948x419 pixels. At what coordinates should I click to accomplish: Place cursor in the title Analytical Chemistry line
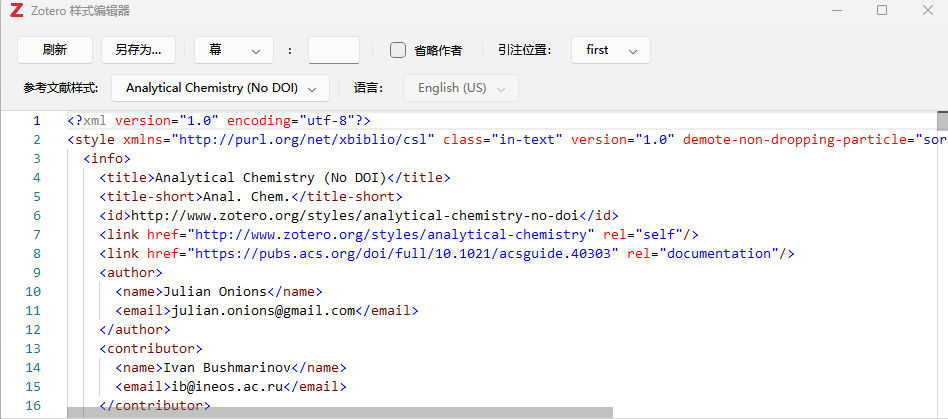[274, 177]
